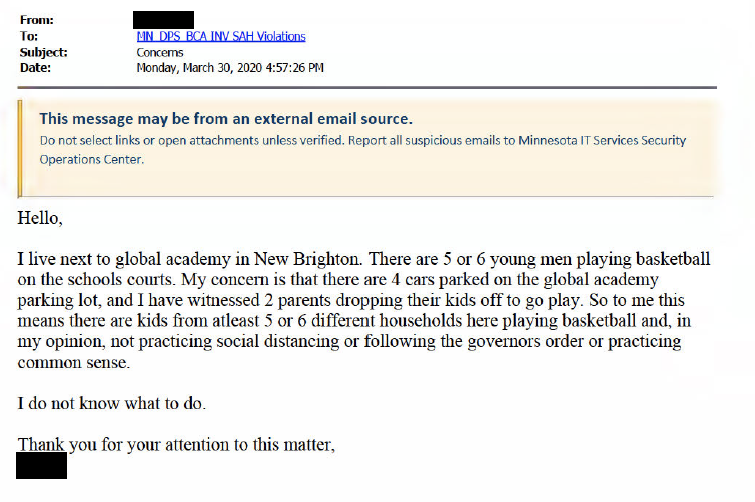This screenshot has height=502, width=755.
Task: Click the 'Do not select links' warning text
Action: tap(363, 140)
